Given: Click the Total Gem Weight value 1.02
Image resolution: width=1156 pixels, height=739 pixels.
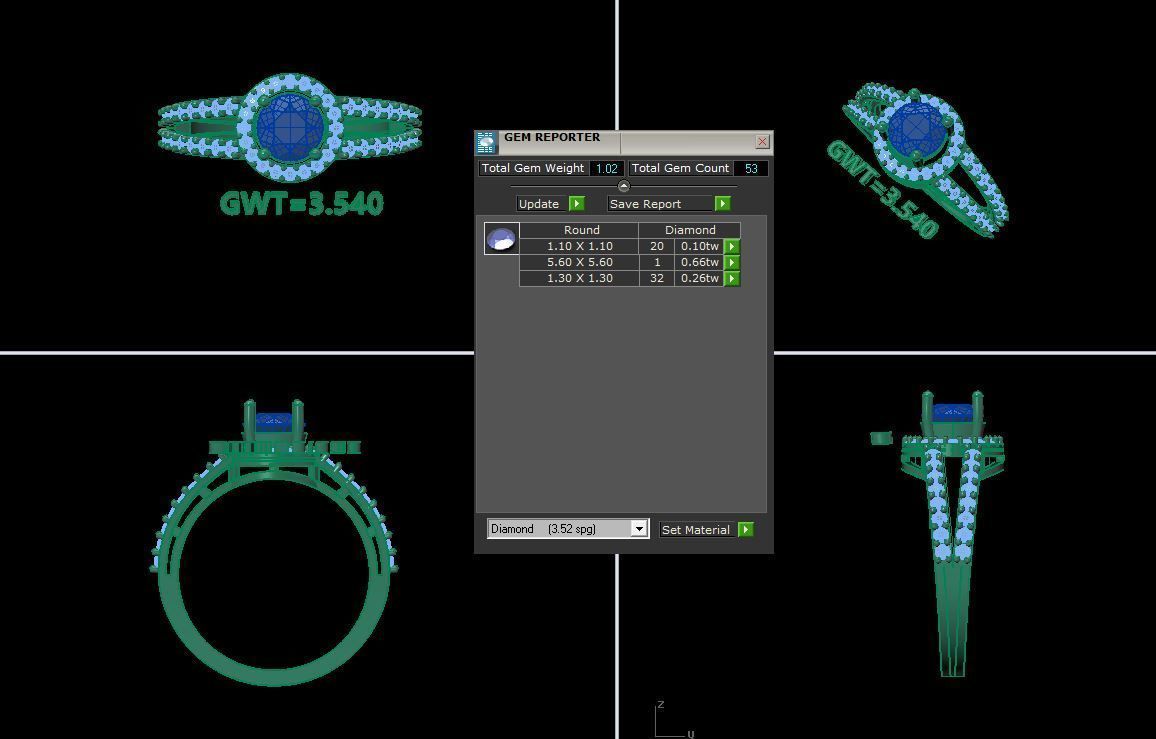Looking at the screenshot, I should click(x=607, y=168).
